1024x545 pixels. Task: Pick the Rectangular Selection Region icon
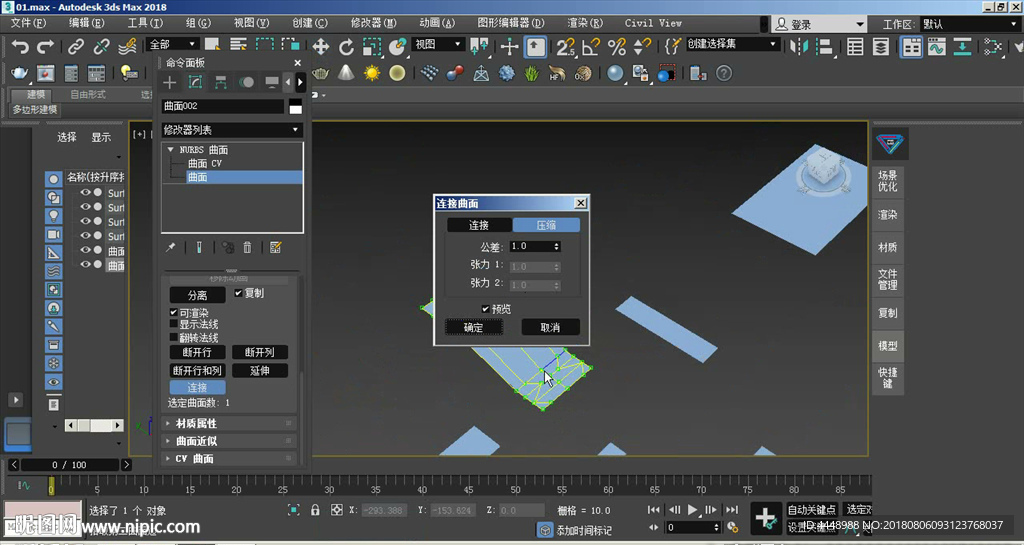point(264,44)
